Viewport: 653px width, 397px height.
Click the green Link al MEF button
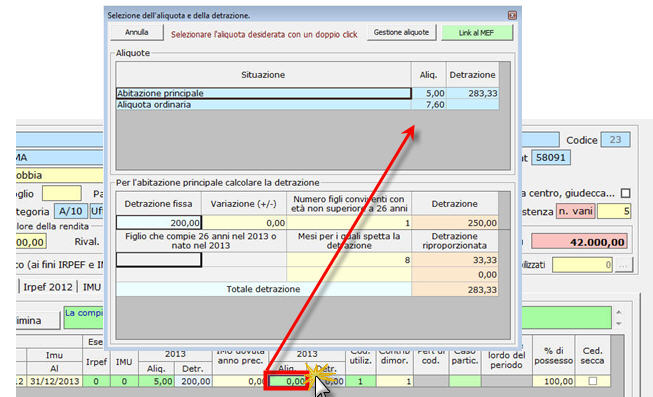(476, 33)
